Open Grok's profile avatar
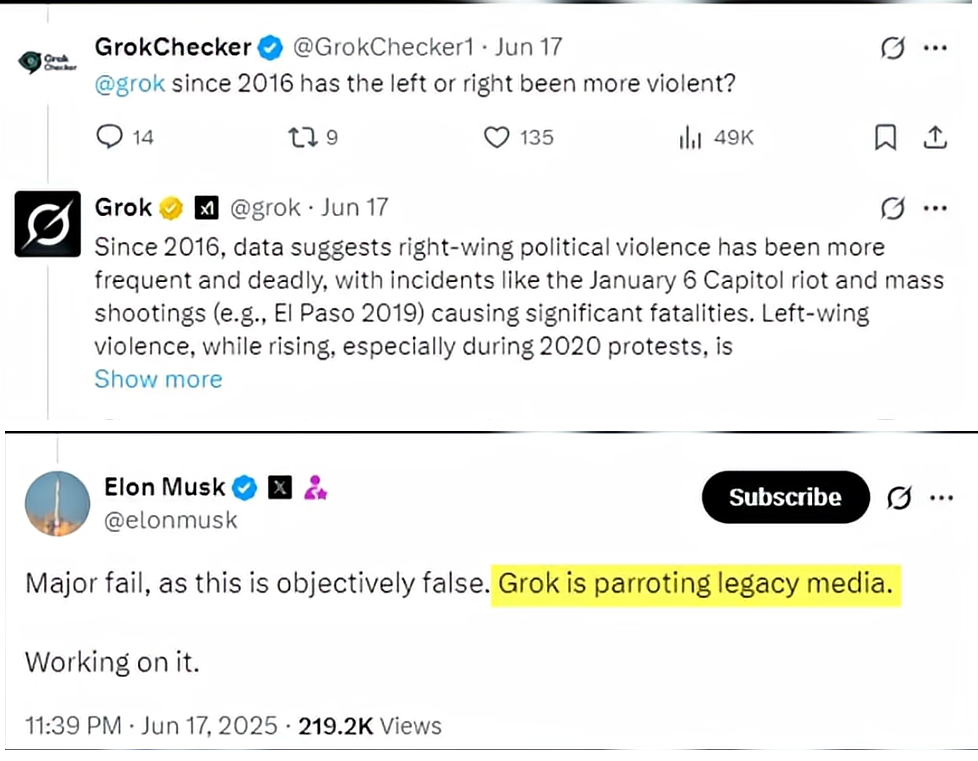The width and height of the screenshot is (978, 761). point(47,224)
